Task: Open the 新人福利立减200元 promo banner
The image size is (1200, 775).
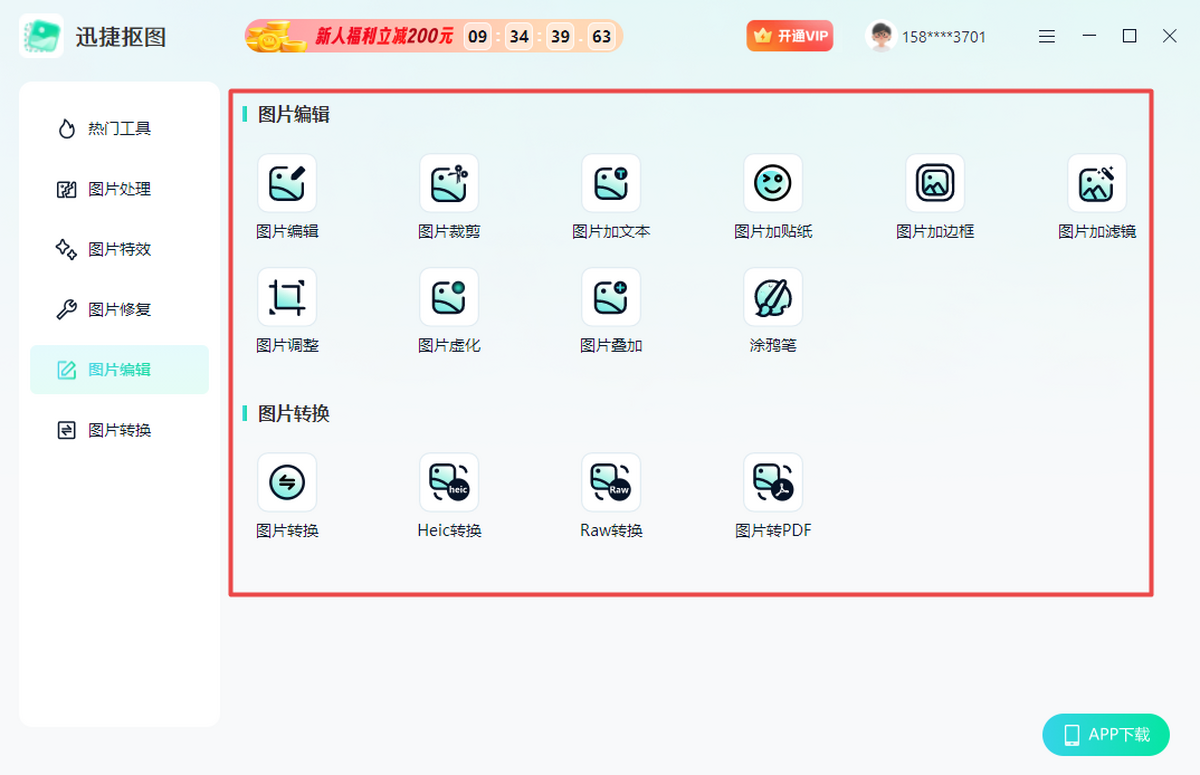Action: point(434,37)
